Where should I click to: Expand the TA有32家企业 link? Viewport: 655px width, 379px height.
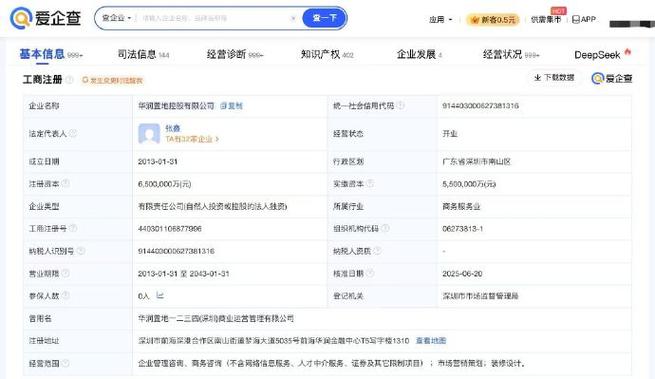pos(192,139)
